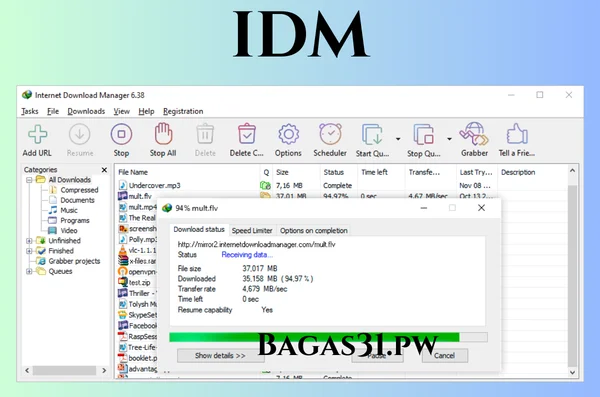Open Start Queue dropdown arrow
The image size is (600, 397).
398,139
